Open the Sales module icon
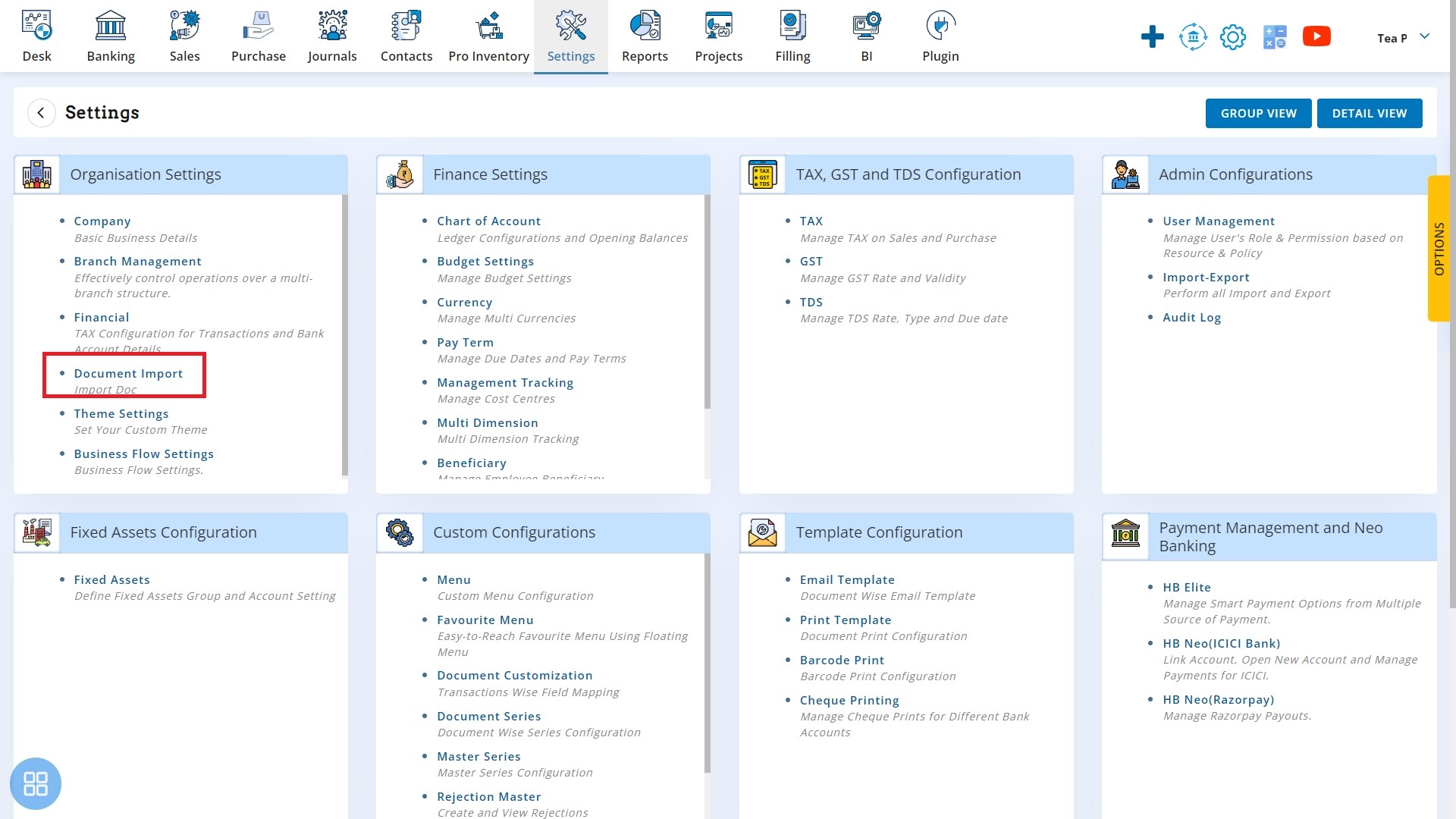Viewport: 1456px width, 819px height. click(184, 26)
